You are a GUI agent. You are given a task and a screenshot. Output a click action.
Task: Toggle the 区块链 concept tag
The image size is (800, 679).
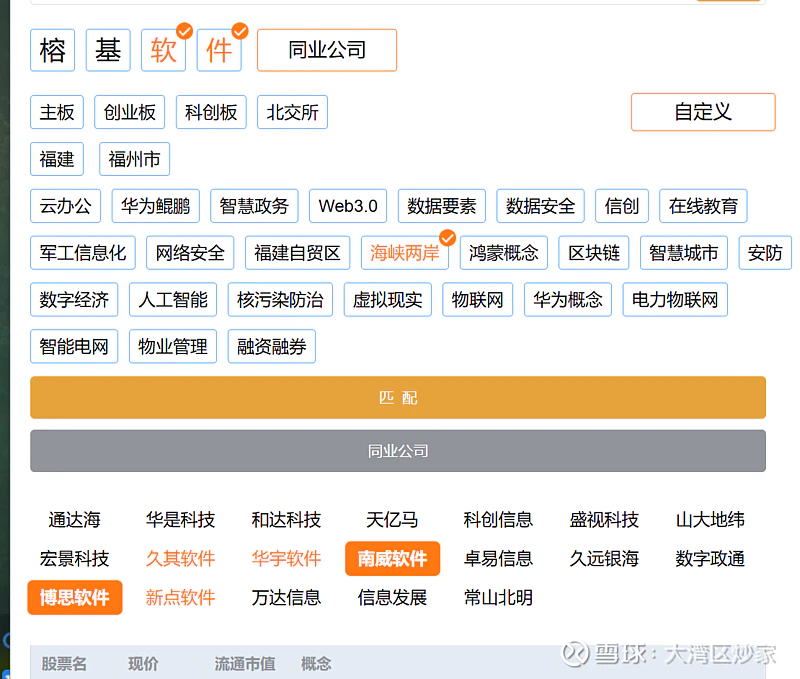[594, 253]
